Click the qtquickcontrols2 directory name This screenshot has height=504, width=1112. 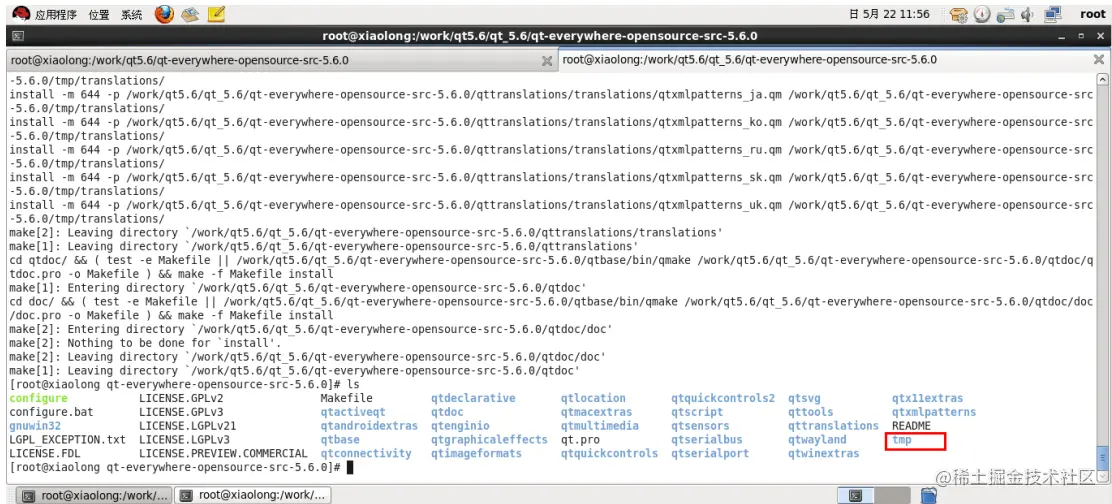tap(723, 398)
